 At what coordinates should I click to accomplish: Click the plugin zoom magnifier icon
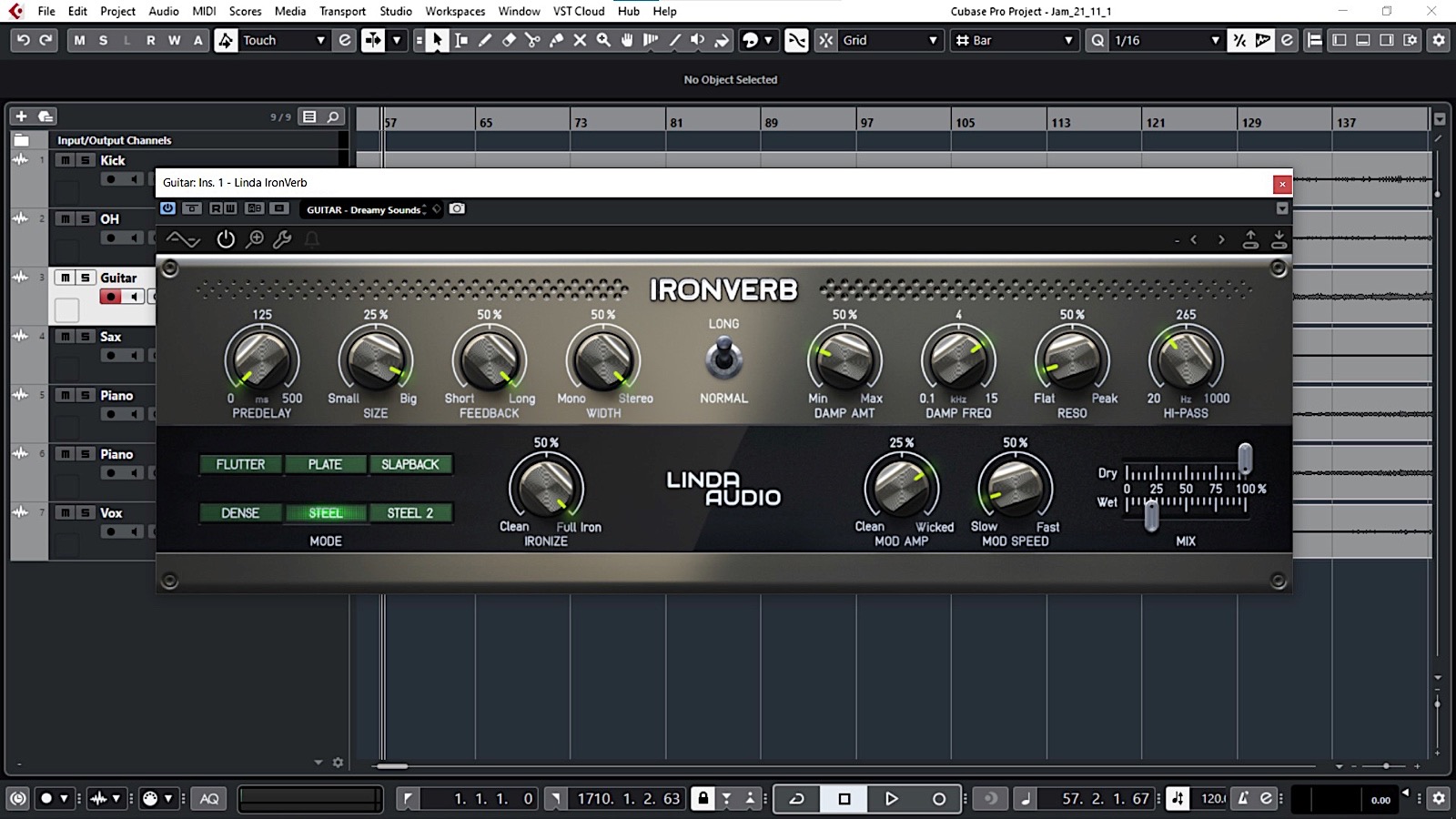click(x=255, y=239)
